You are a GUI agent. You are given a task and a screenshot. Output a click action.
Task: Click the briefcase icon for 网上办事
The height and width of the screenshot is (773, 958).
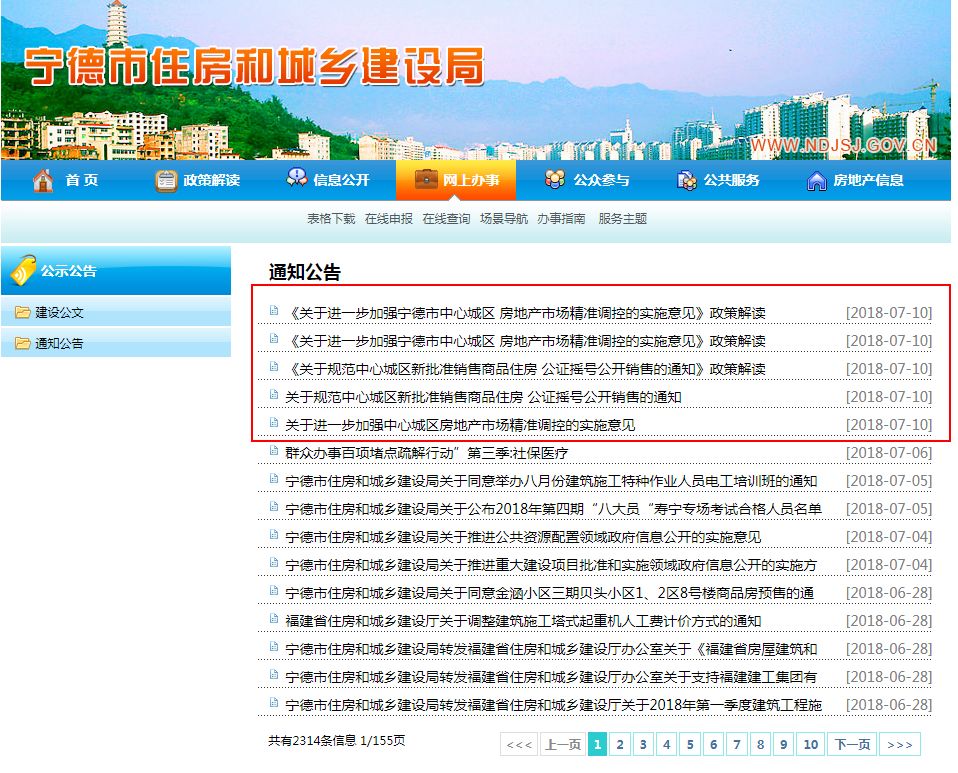[x=426, y=180]
